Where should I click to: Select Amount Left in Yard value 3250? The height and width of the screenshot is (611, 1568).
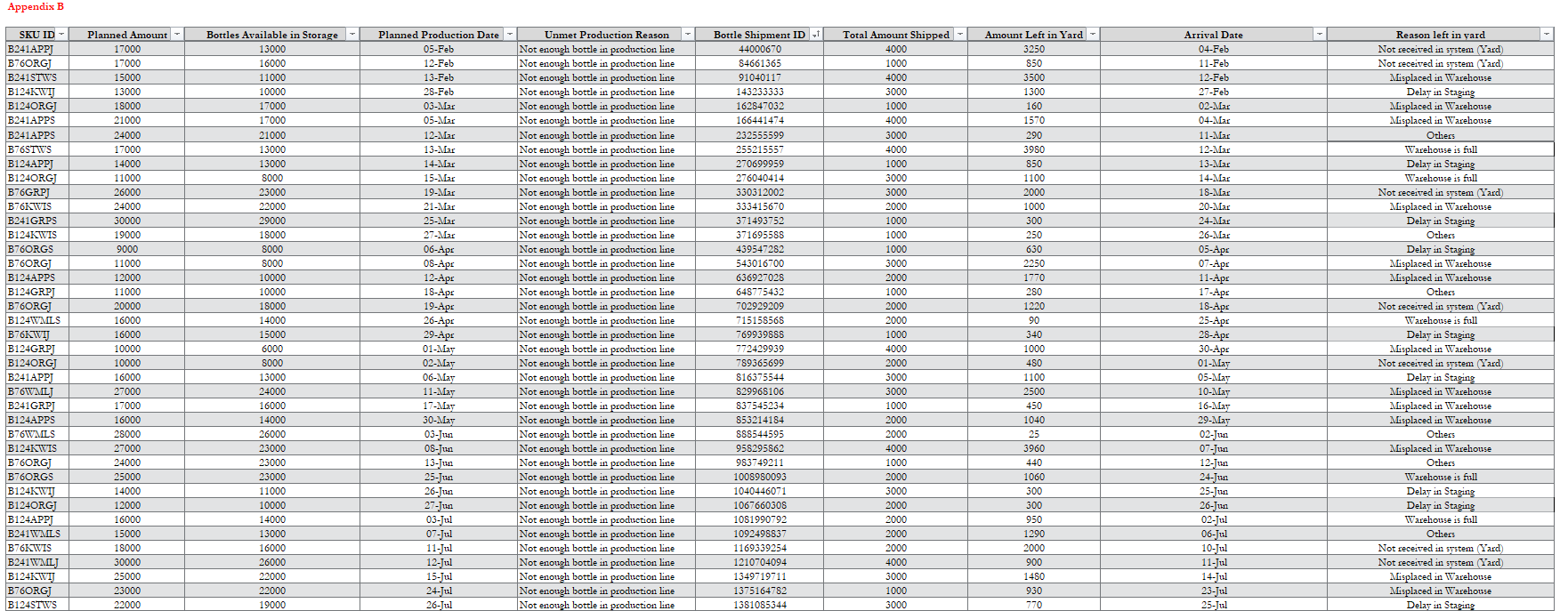point(1033,49)
